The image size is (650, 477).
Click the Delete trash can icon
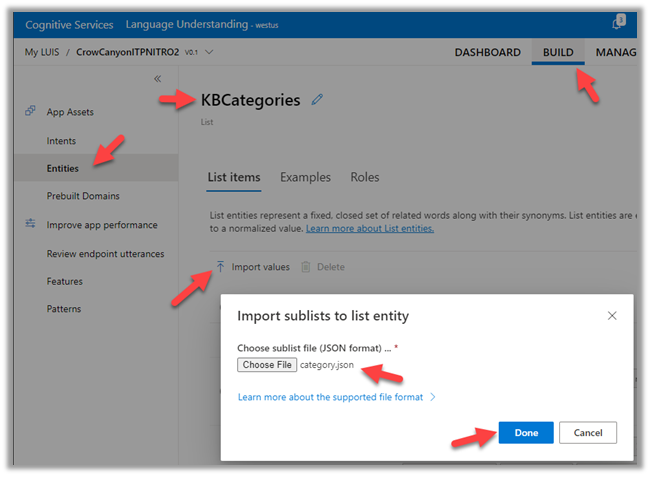tap(306, 266)
